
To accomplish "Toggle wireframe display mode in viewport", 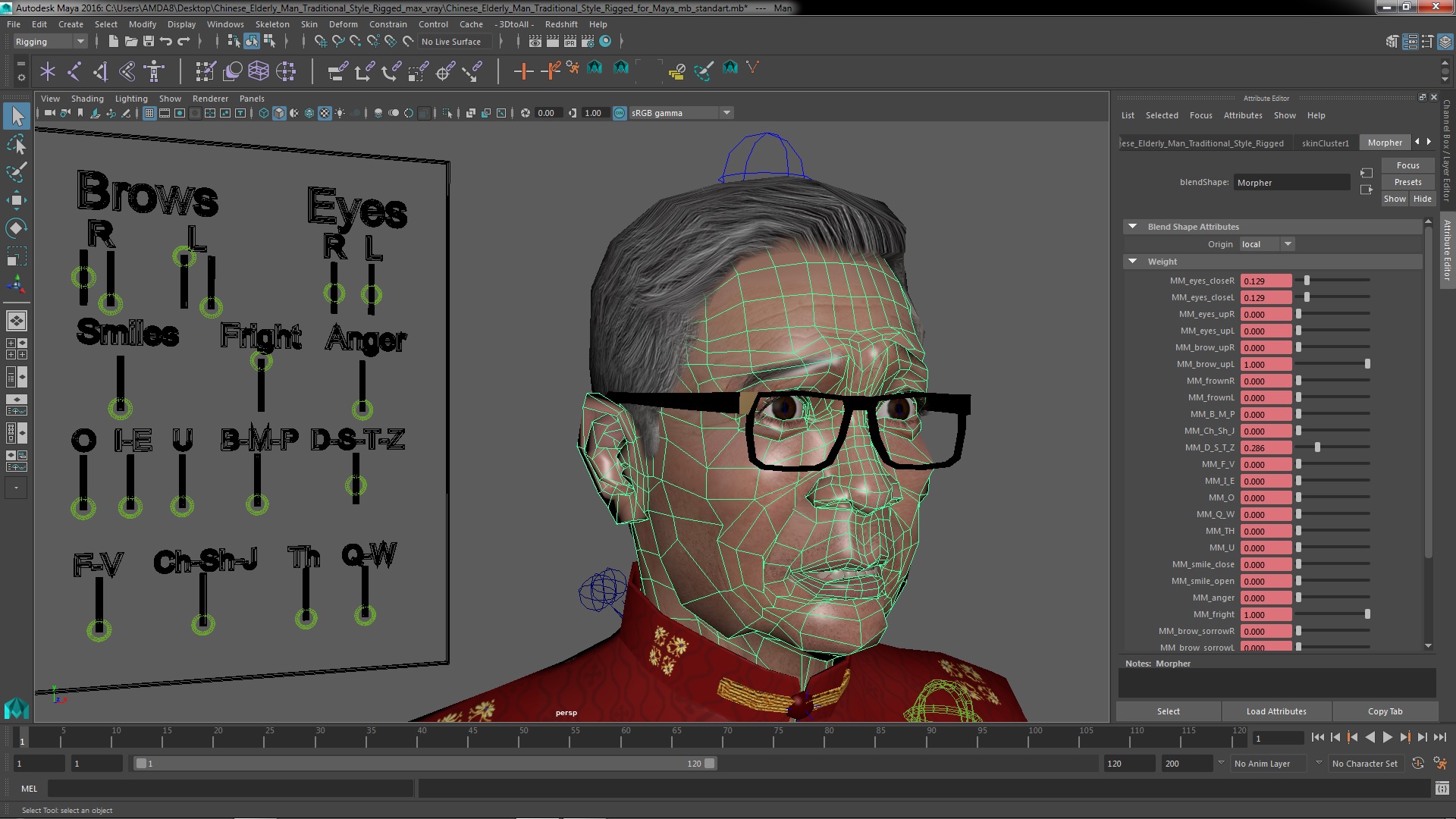I will point(264,113).
